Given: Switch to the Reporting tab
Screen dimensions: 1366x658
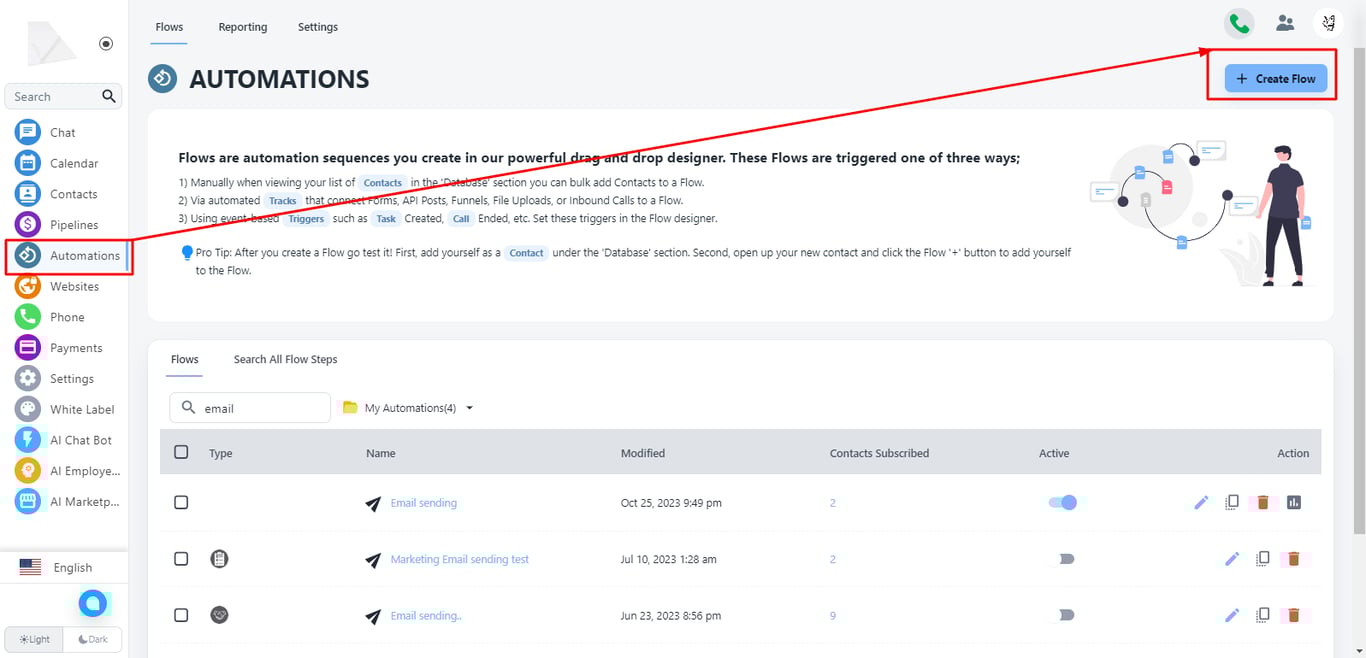Looking at the screenshot, I should click(243, 27).
